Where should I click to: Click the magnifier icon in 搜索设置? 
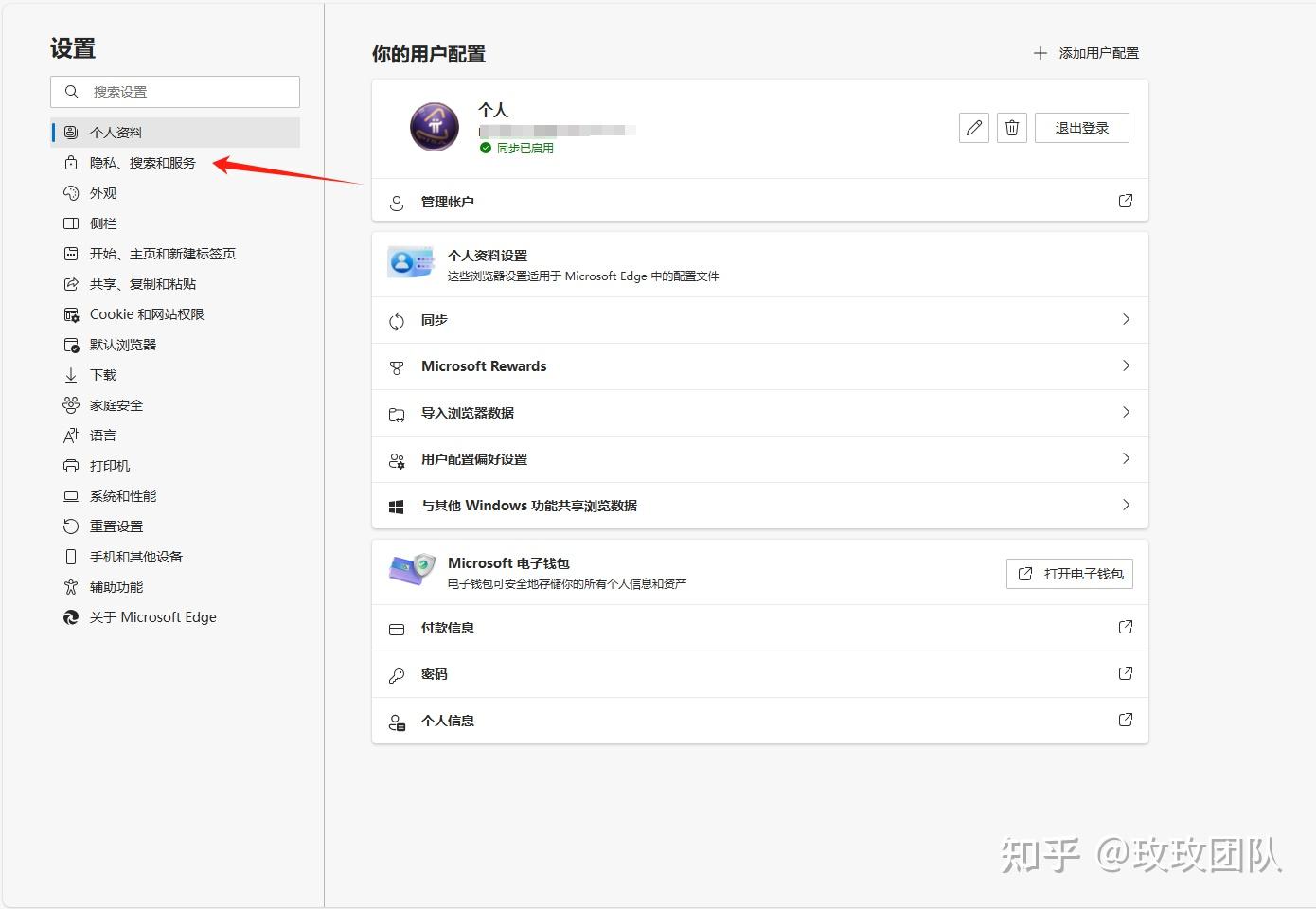(72, 91)
